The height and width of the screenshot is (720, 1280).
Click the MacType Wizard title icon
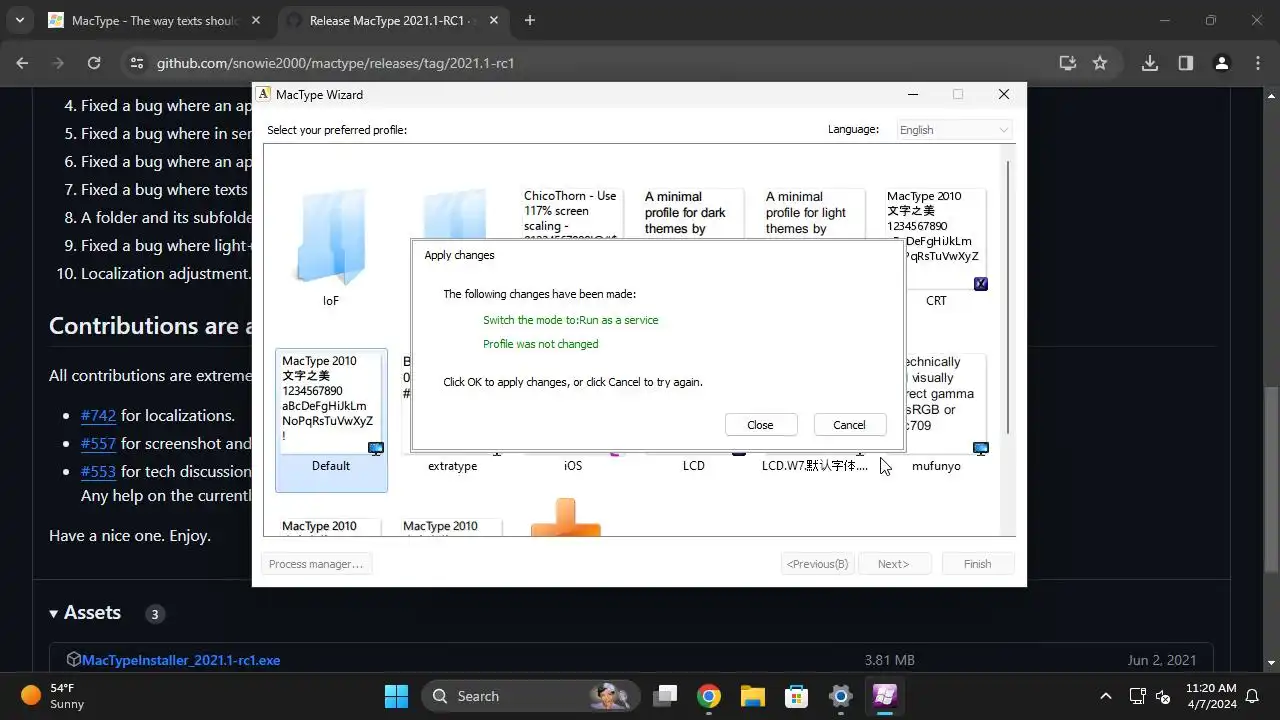click(x=264, y=94)
